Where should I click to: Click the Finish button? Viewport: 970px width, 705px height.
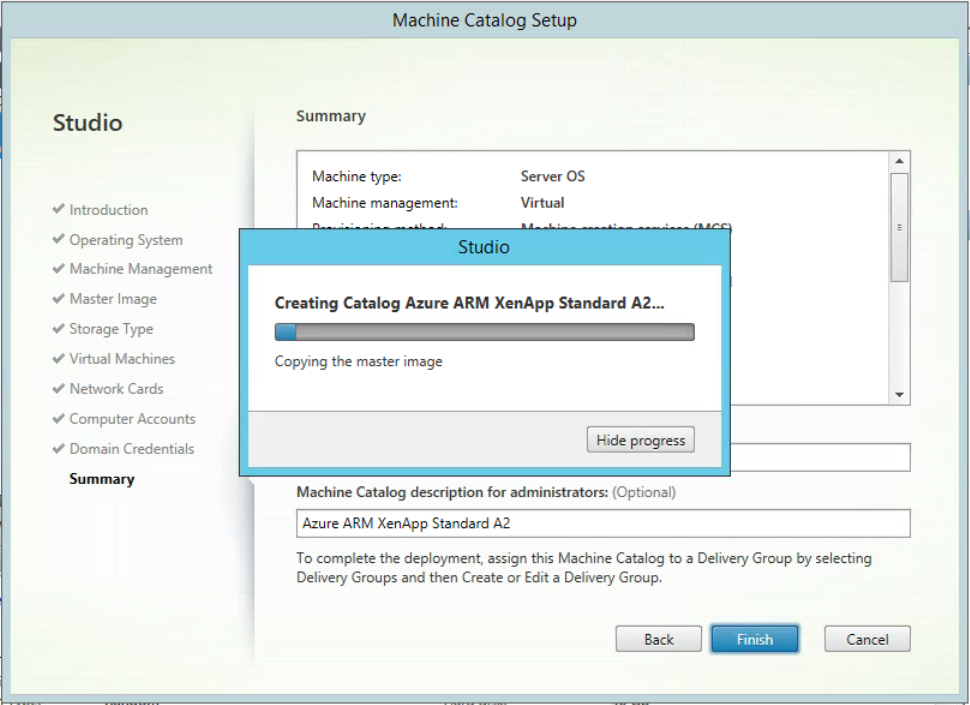click(754, 639)
